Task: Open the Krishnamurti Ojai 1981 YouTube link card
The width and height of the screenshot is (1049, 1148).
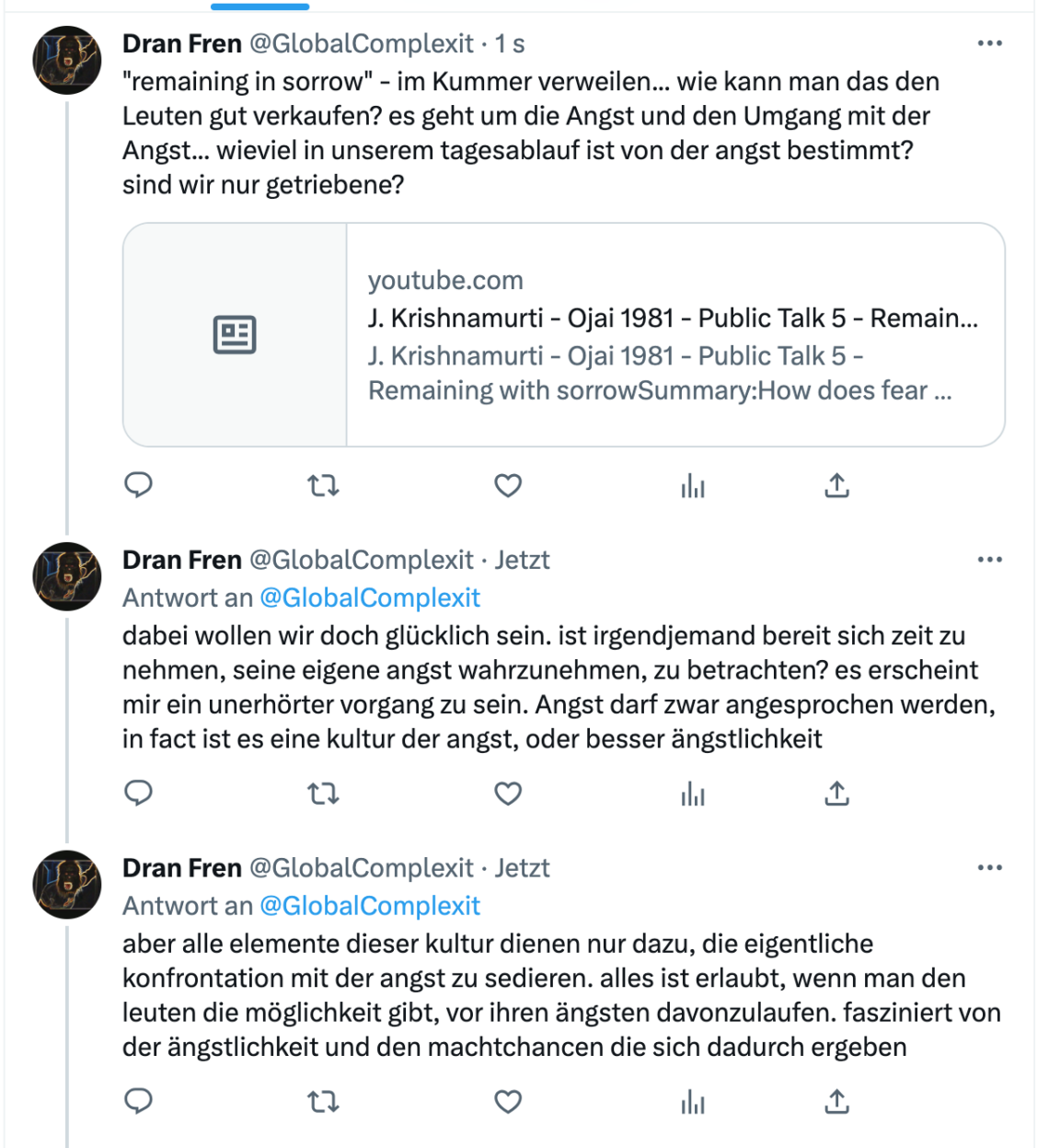Action: [x=564, y=335]
